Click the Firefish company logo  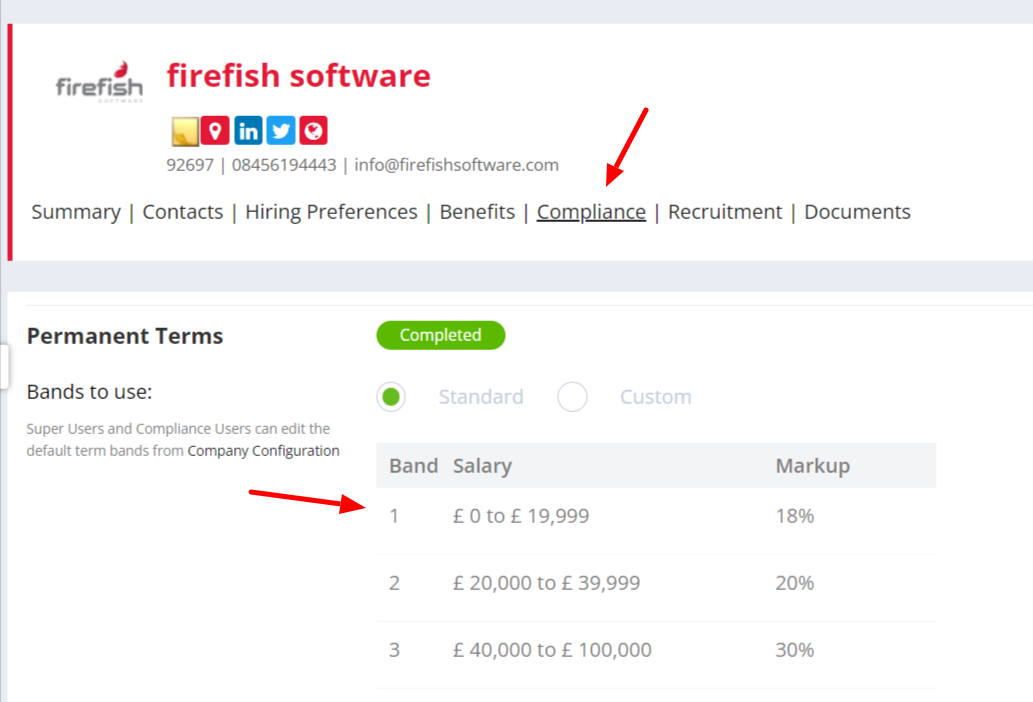coord(99,83)
